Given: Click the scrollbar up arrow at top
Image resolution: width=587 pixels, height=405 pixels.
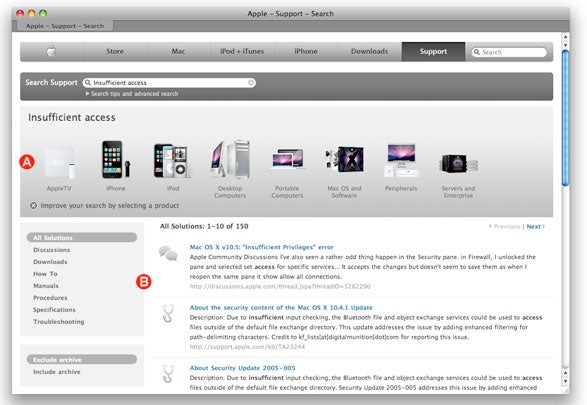Looking at the screenshot, I should (565, 37).
